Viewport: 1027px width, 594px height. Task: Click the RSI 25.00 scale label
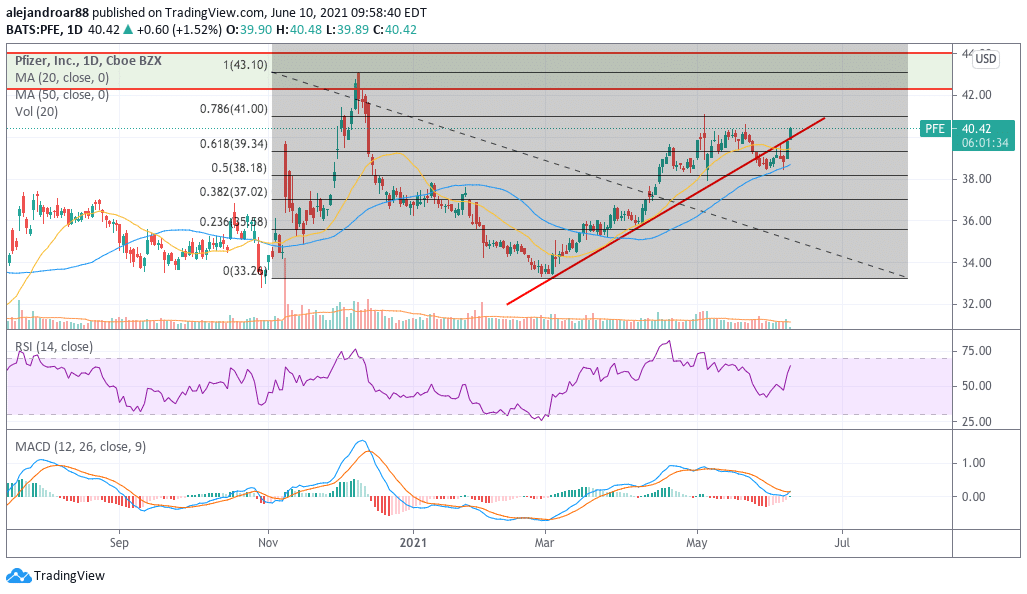click(977, 422)
